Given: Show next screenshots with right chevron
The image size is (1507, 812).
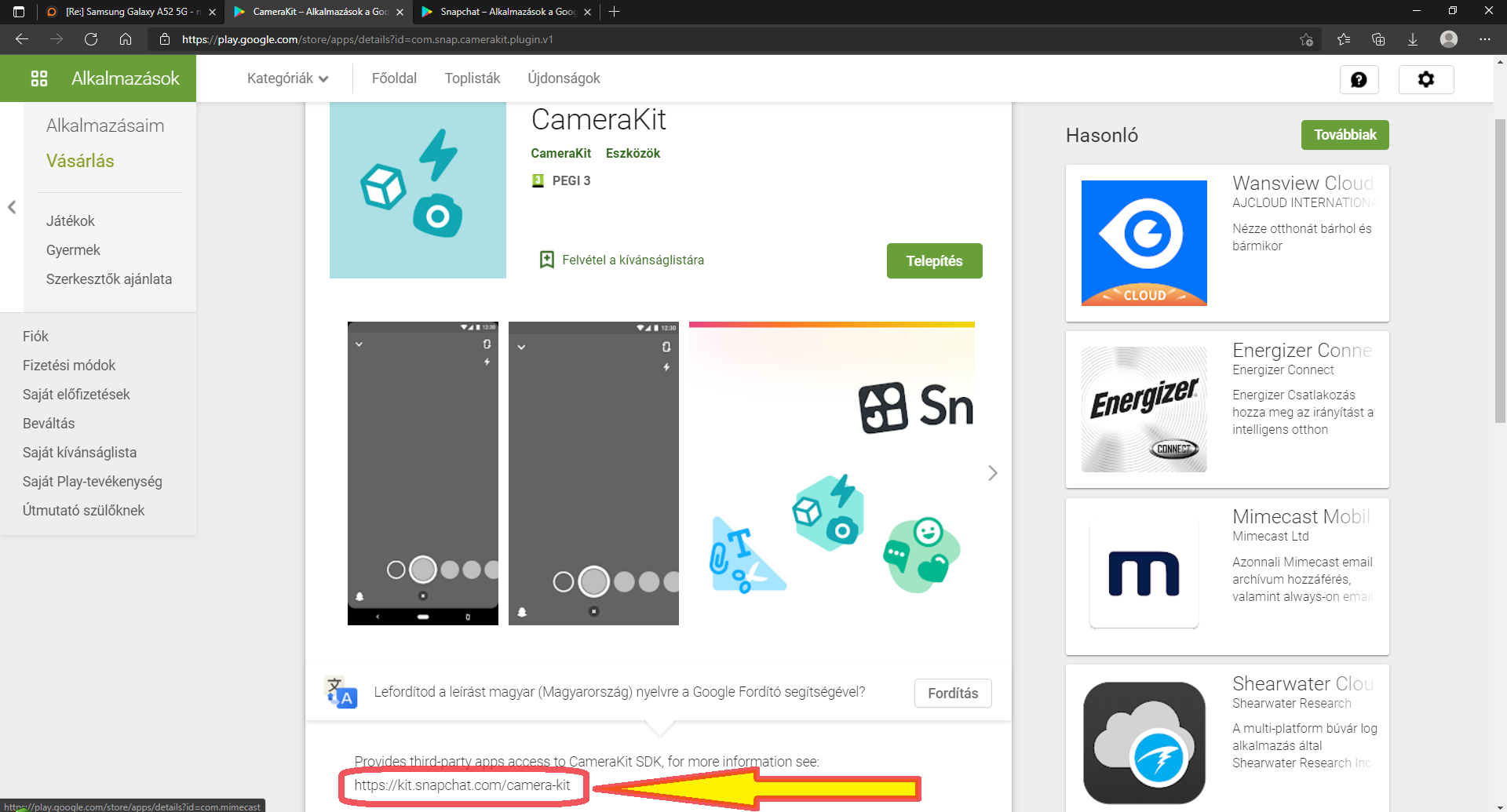Looking at the screenshot, I should tap(993, 473).
